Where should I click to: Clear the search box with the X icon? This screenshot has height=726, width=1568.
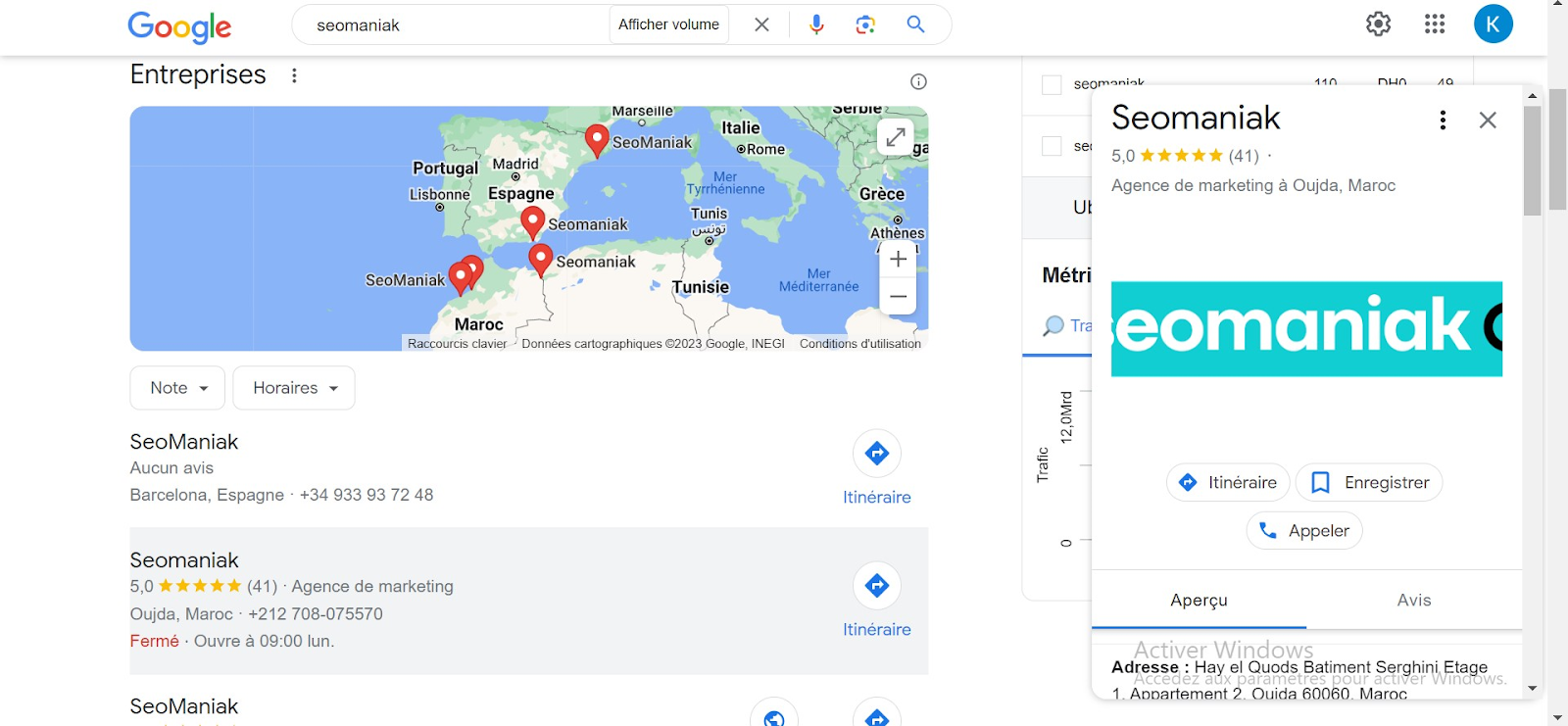pos(761,24)
